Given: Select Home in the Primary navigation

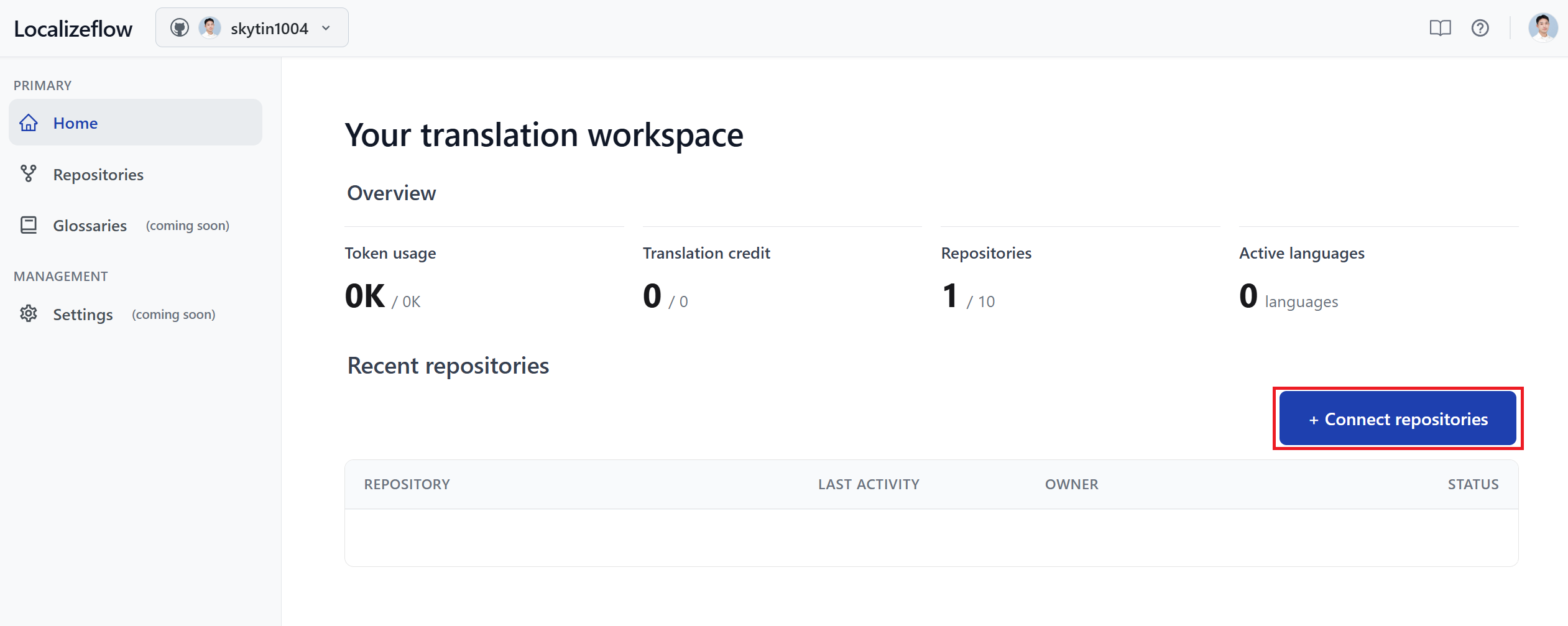Looking at the screenshot, I should 75,122.
